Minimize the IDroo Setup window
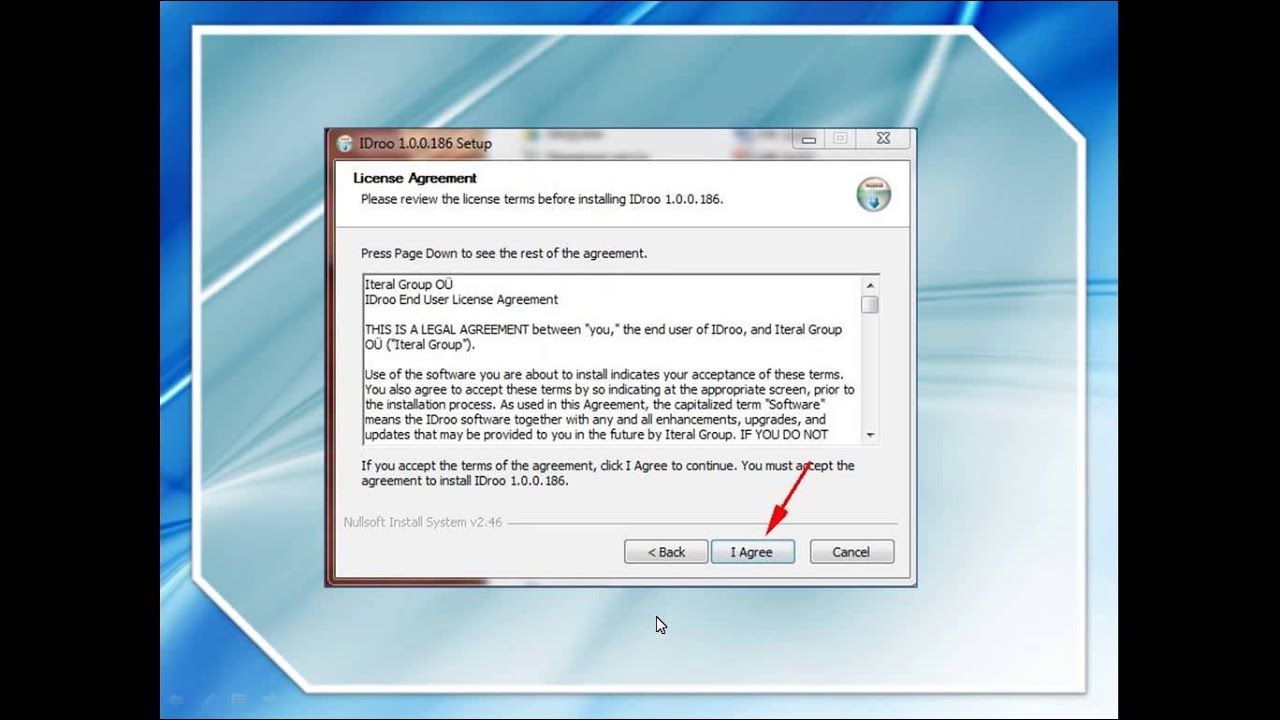Image resolution: width=1280 pixels, height=720 pixels. click(808, 139)
